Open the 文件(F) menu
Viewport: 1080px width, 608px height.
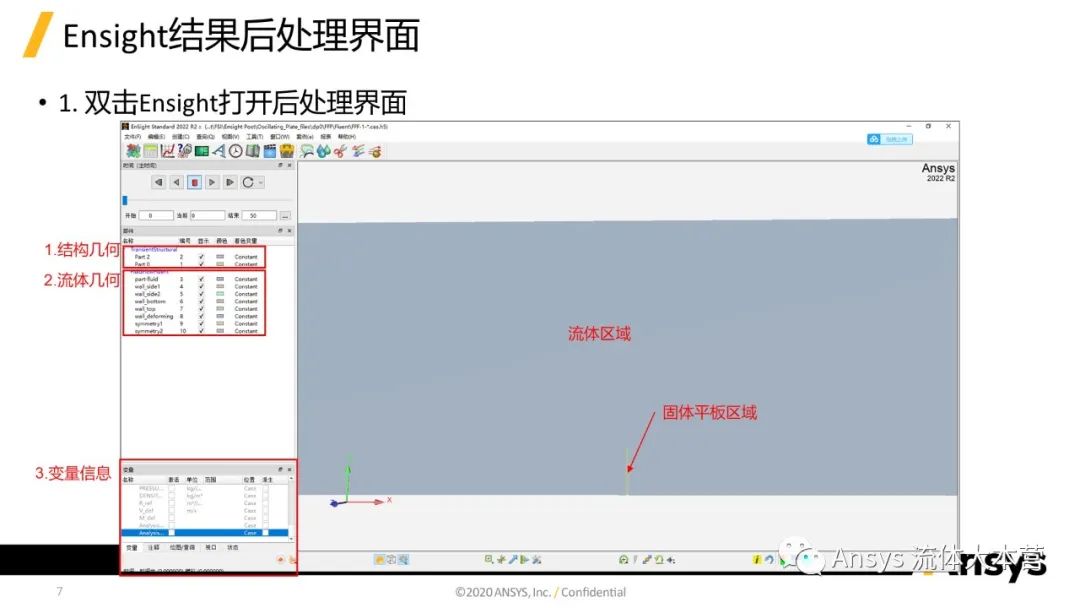coord(132,137)
